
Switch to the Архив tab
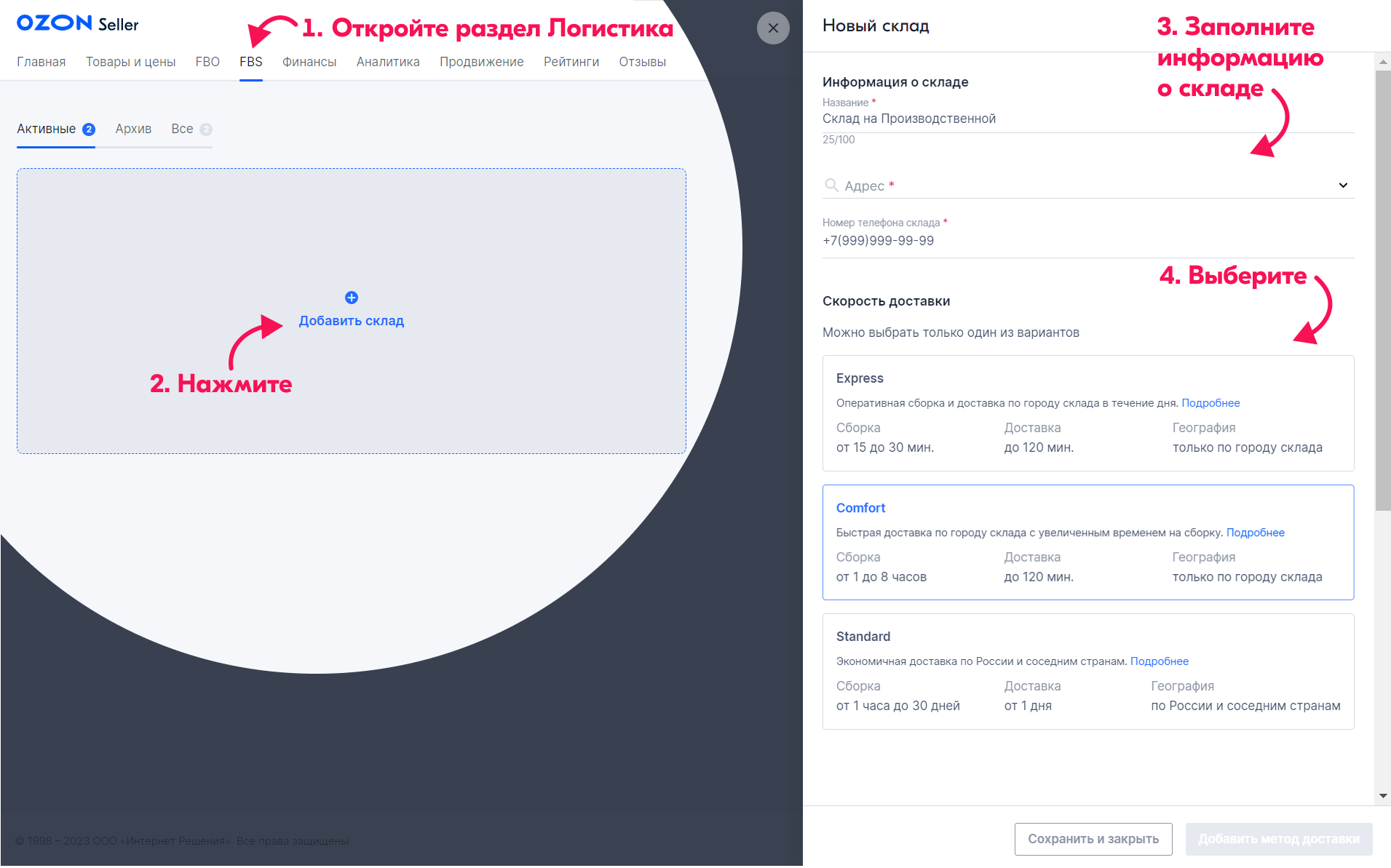tap(133, 129)
